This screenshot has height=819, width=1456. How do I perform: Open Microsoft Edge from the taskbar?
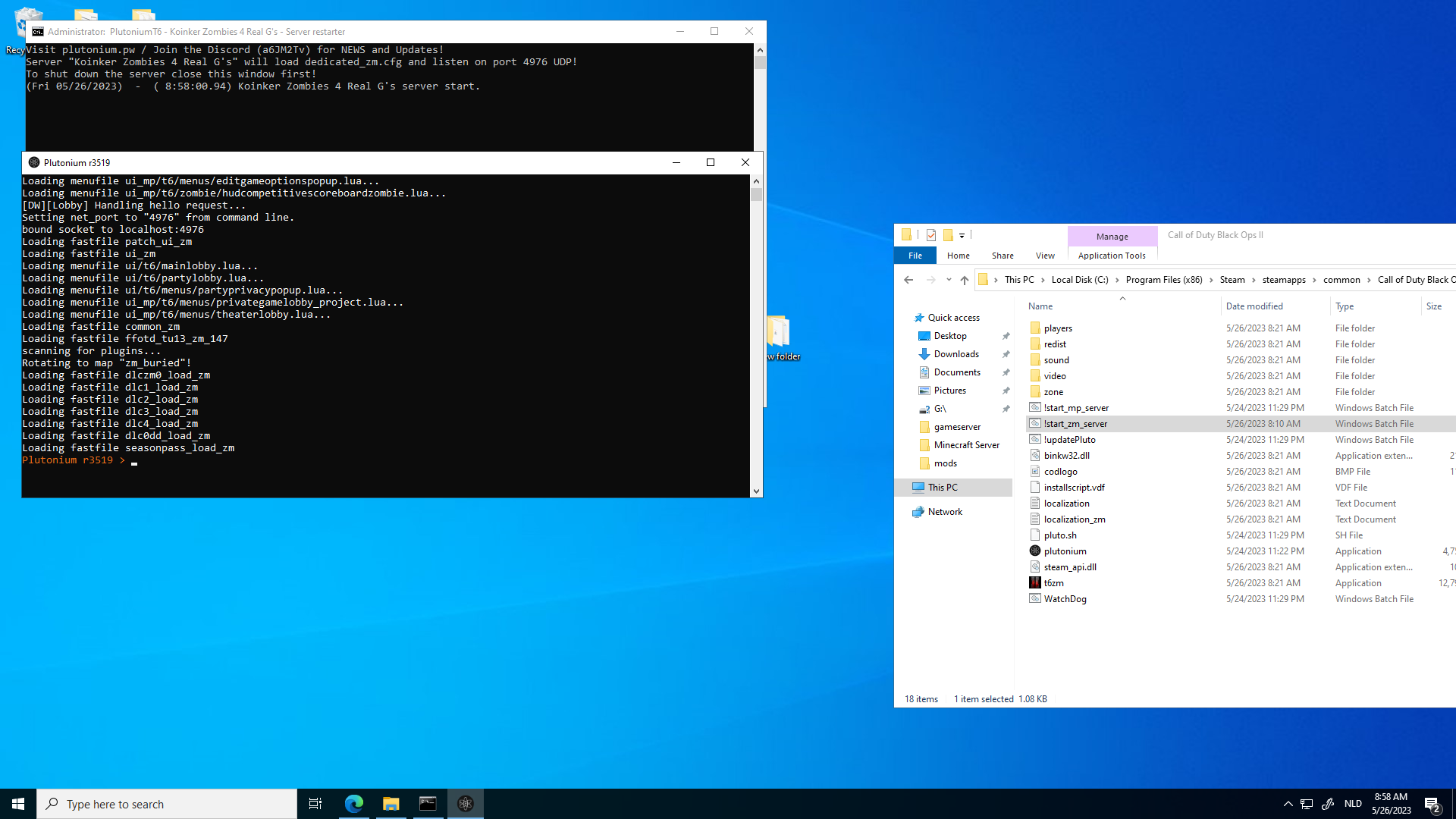353,804
